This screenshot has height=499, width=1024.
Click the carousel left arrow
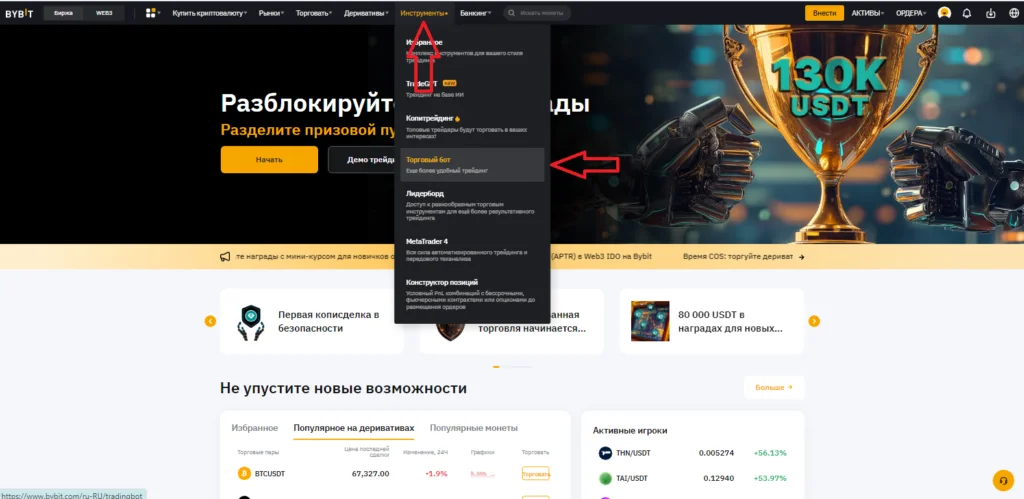(210, 321)
